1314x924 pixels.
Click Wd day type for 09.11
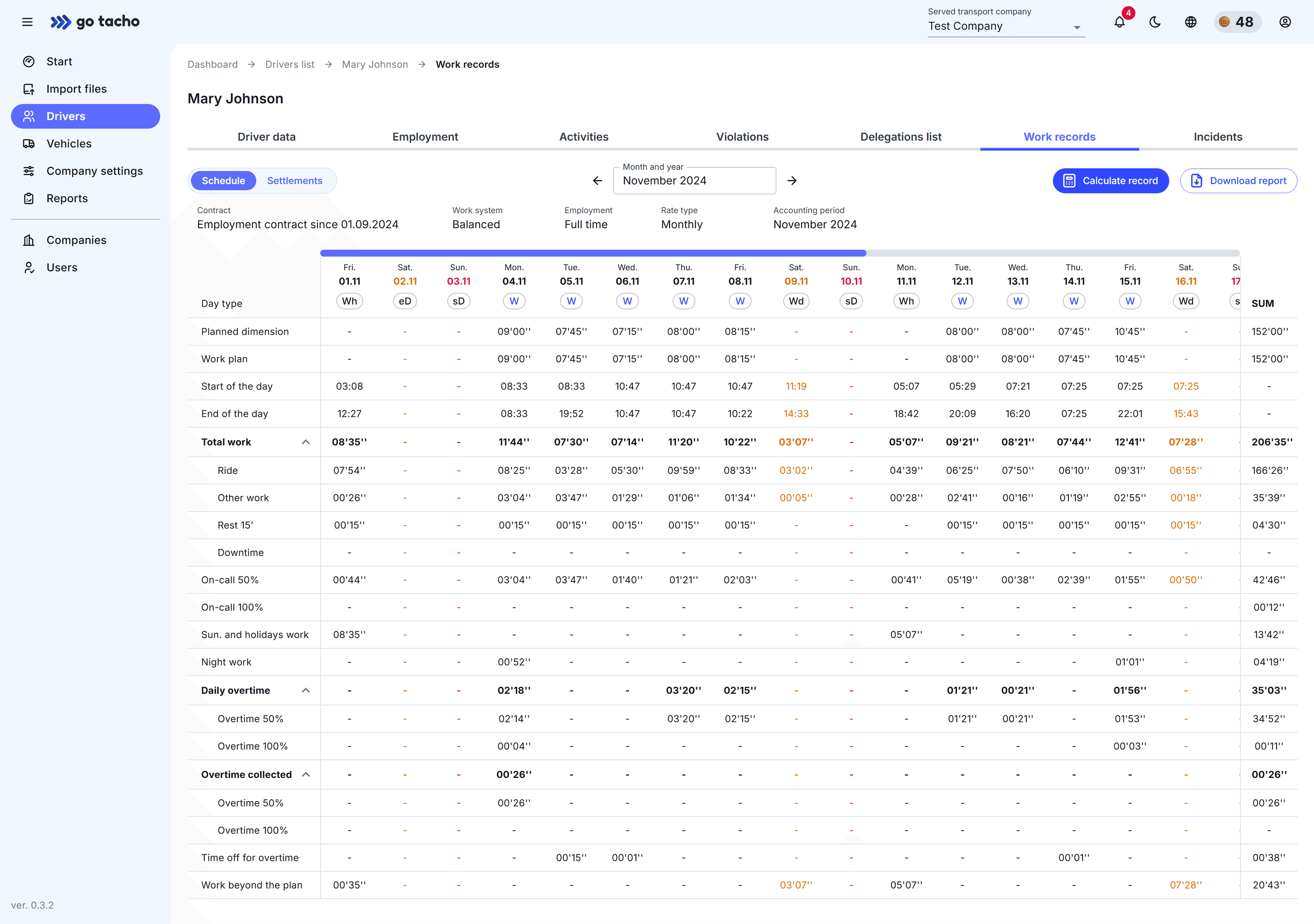pyautogui.click(x=796, y=301)
